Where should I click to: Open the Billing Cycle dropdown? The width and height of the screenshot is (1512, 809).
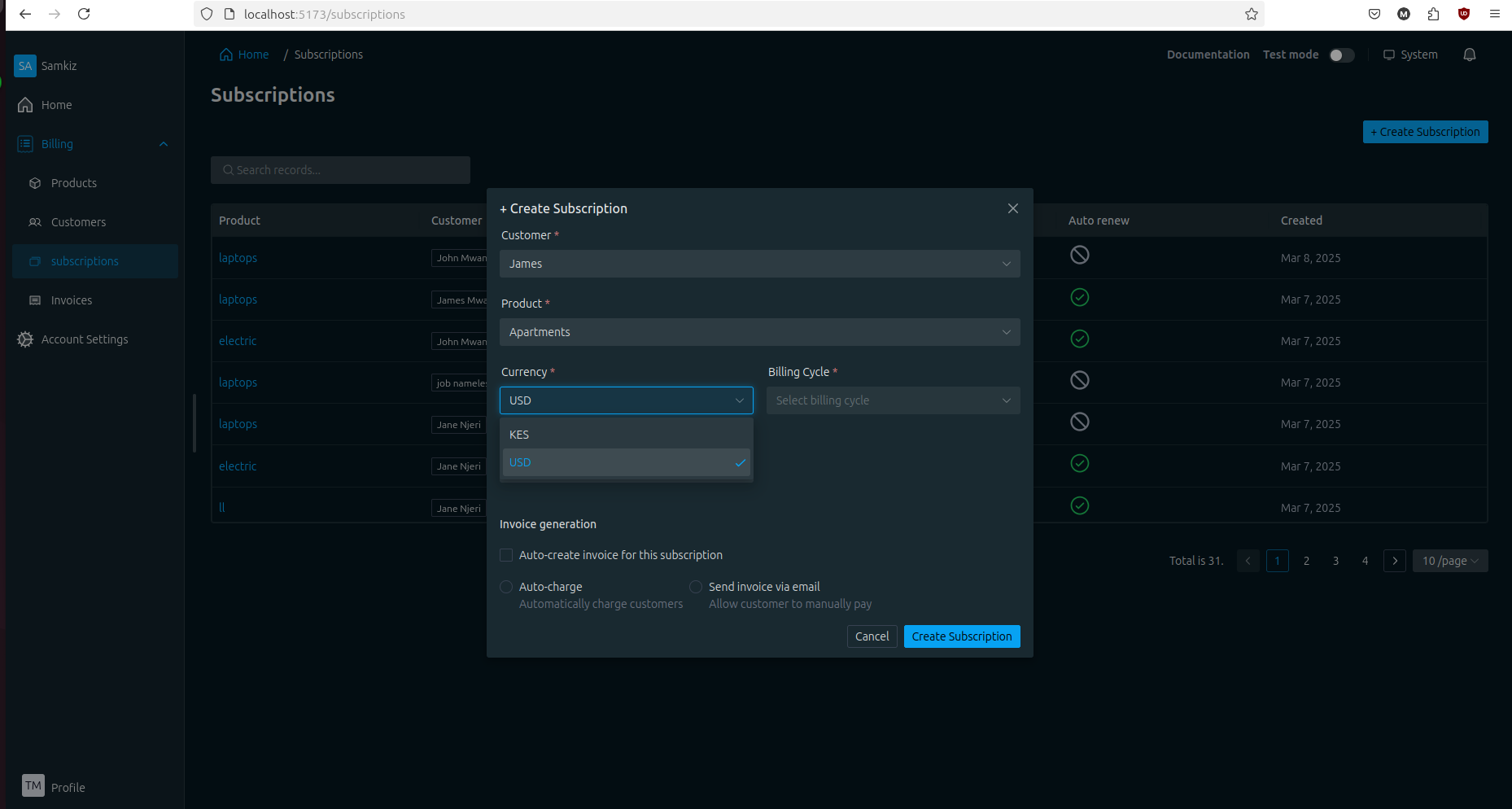(x=893, y=400)
